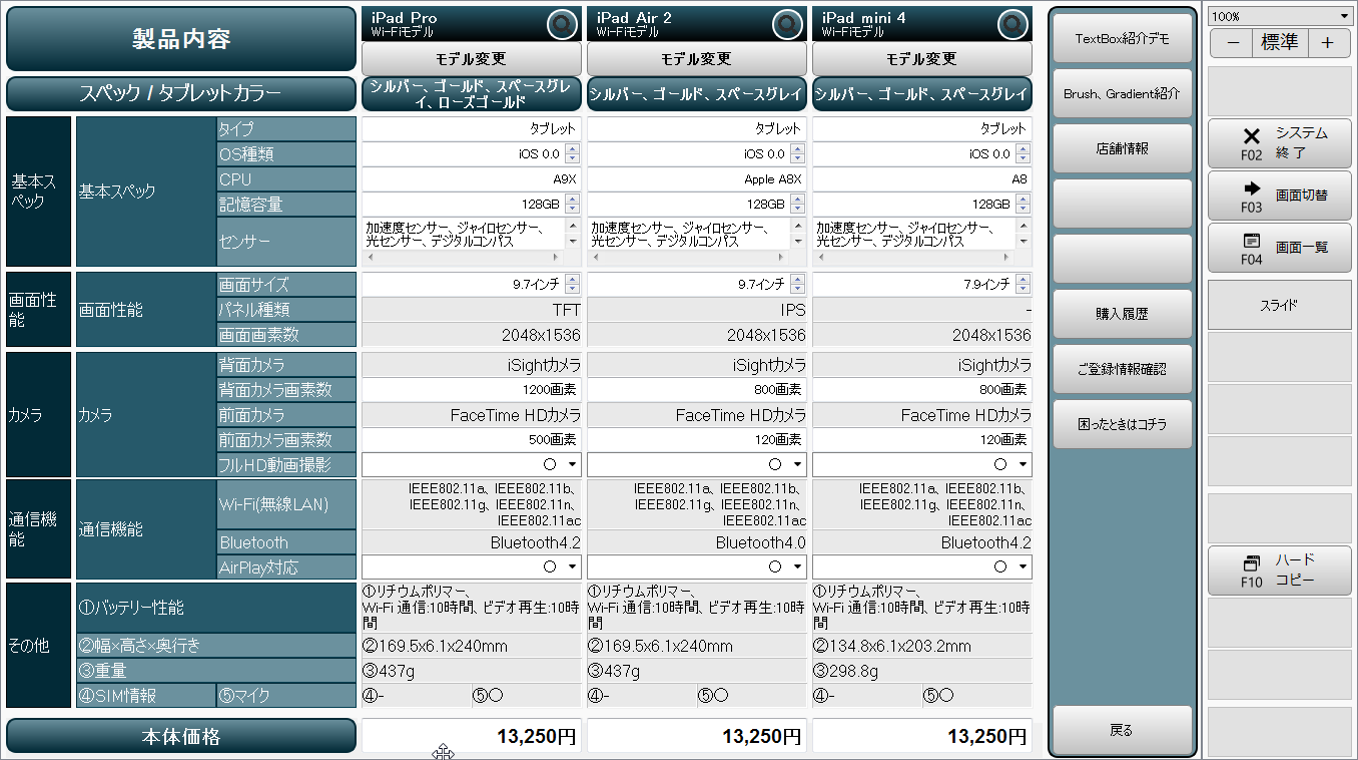Viewport: 1358px width, 760px height.
Task: Click 背面カメラ画素数 field showing 1200画素
Action: 471,390
